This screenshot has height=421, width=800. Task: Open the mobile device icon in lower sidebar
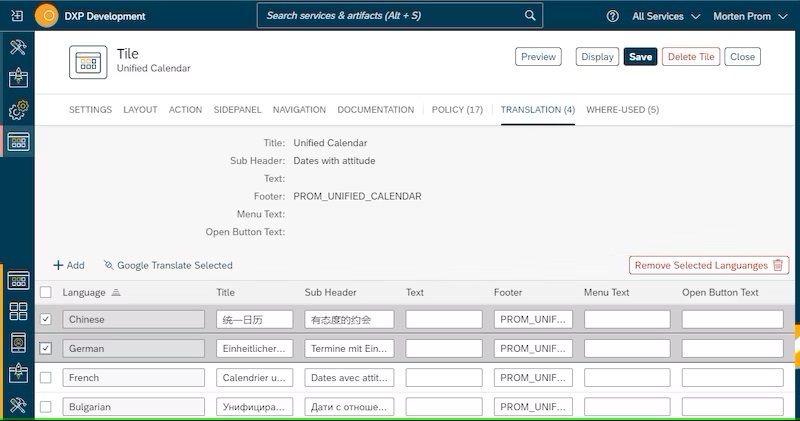[x=18, y=343]
